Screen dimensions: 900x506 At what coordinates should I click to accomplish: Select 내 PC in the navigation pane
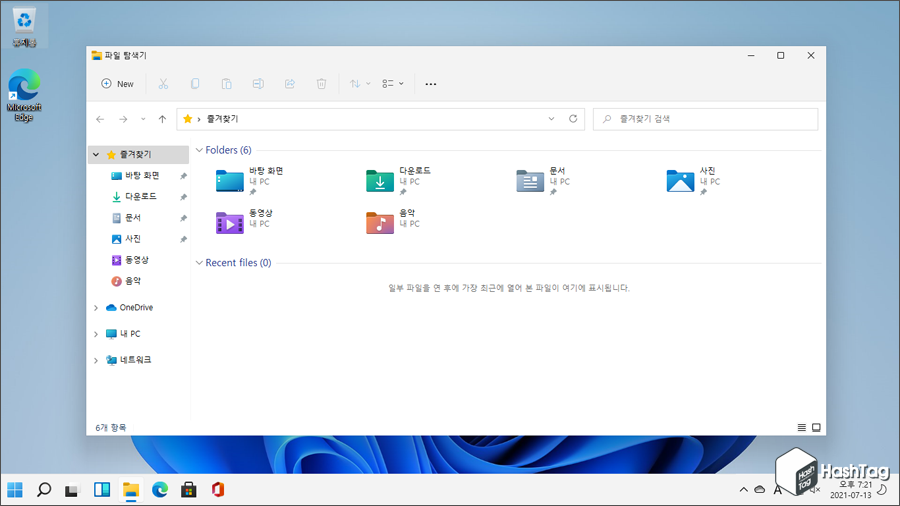point(123,334)
